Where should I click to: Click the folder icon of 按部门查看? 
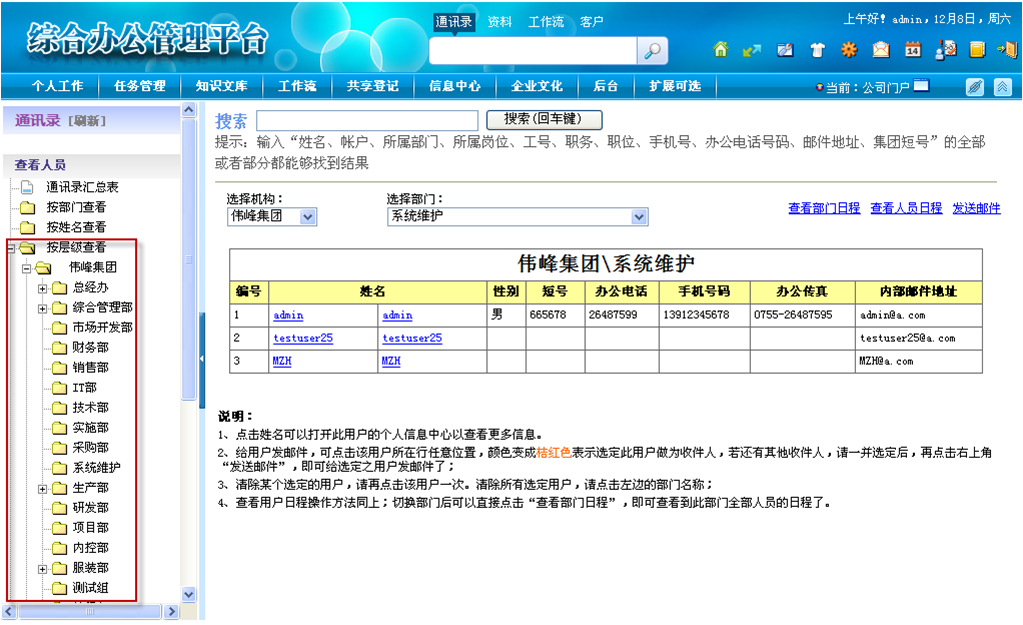[x=27, y=207]
